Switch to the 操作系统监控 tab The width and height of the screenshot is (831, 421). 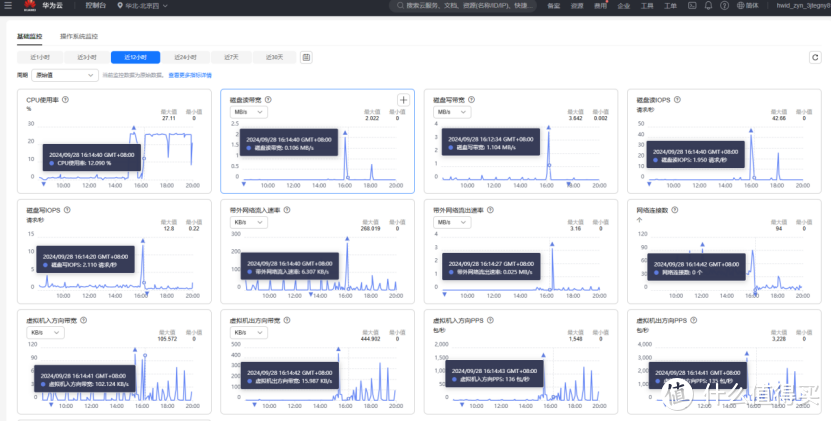click(79, 36)
